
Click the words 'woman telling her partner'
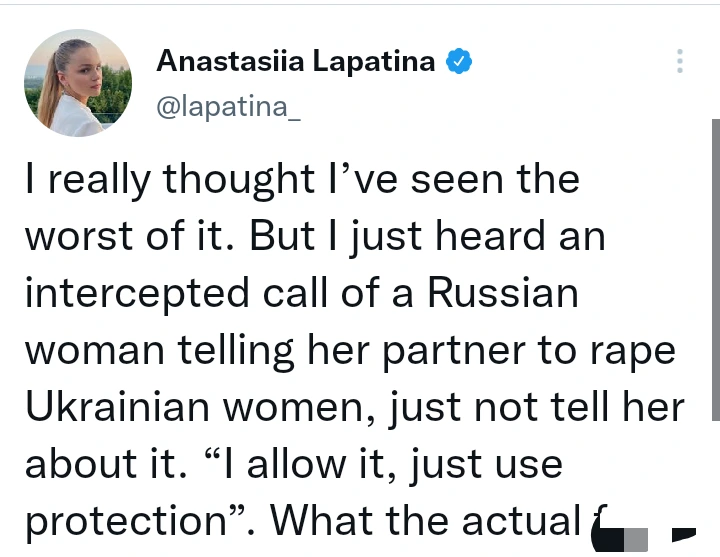pyautogui.click(x=248, y=351)
